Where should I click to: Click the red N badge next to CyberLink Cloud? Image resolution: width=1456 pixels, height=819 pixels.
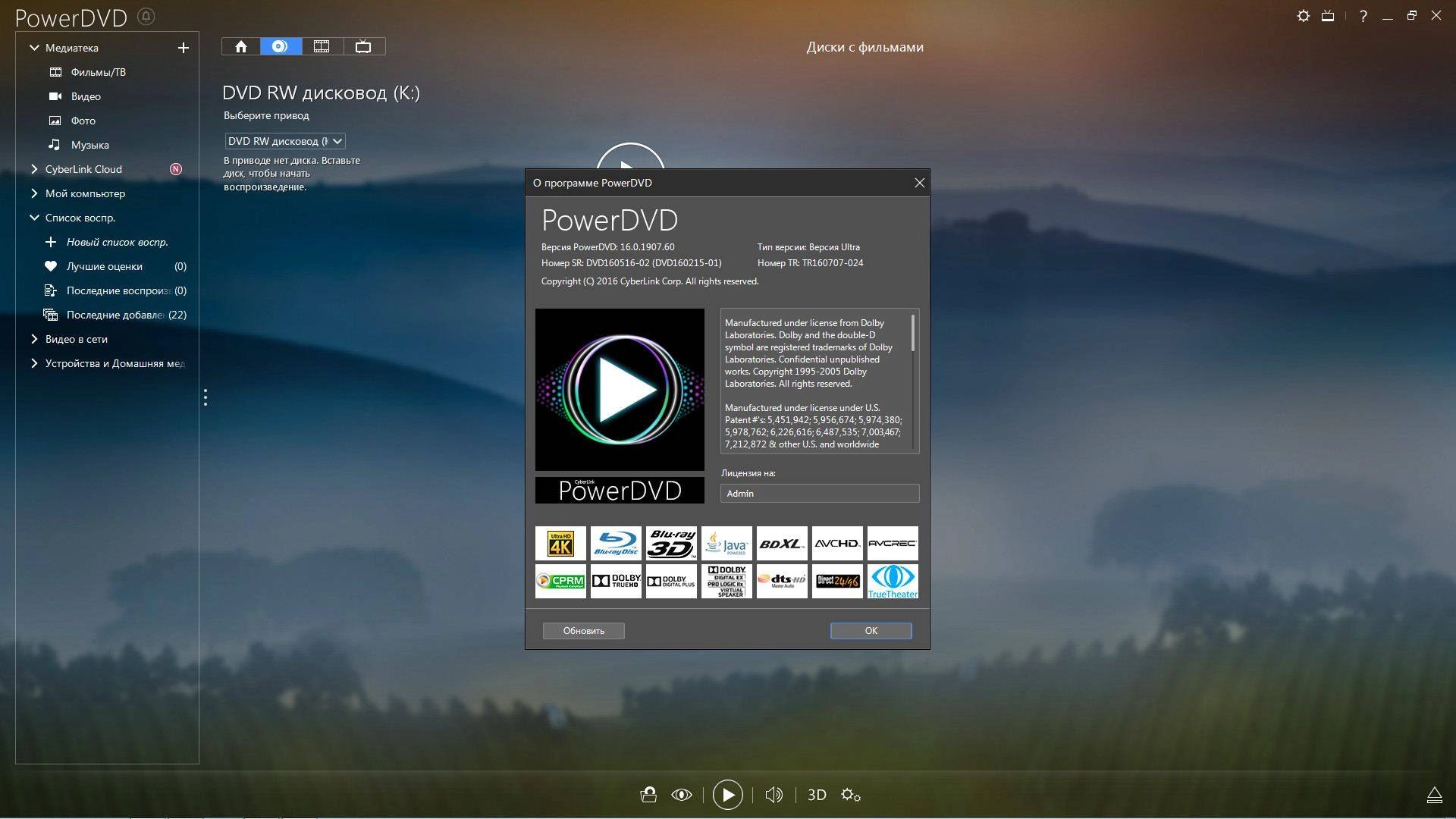click(176, 169)
